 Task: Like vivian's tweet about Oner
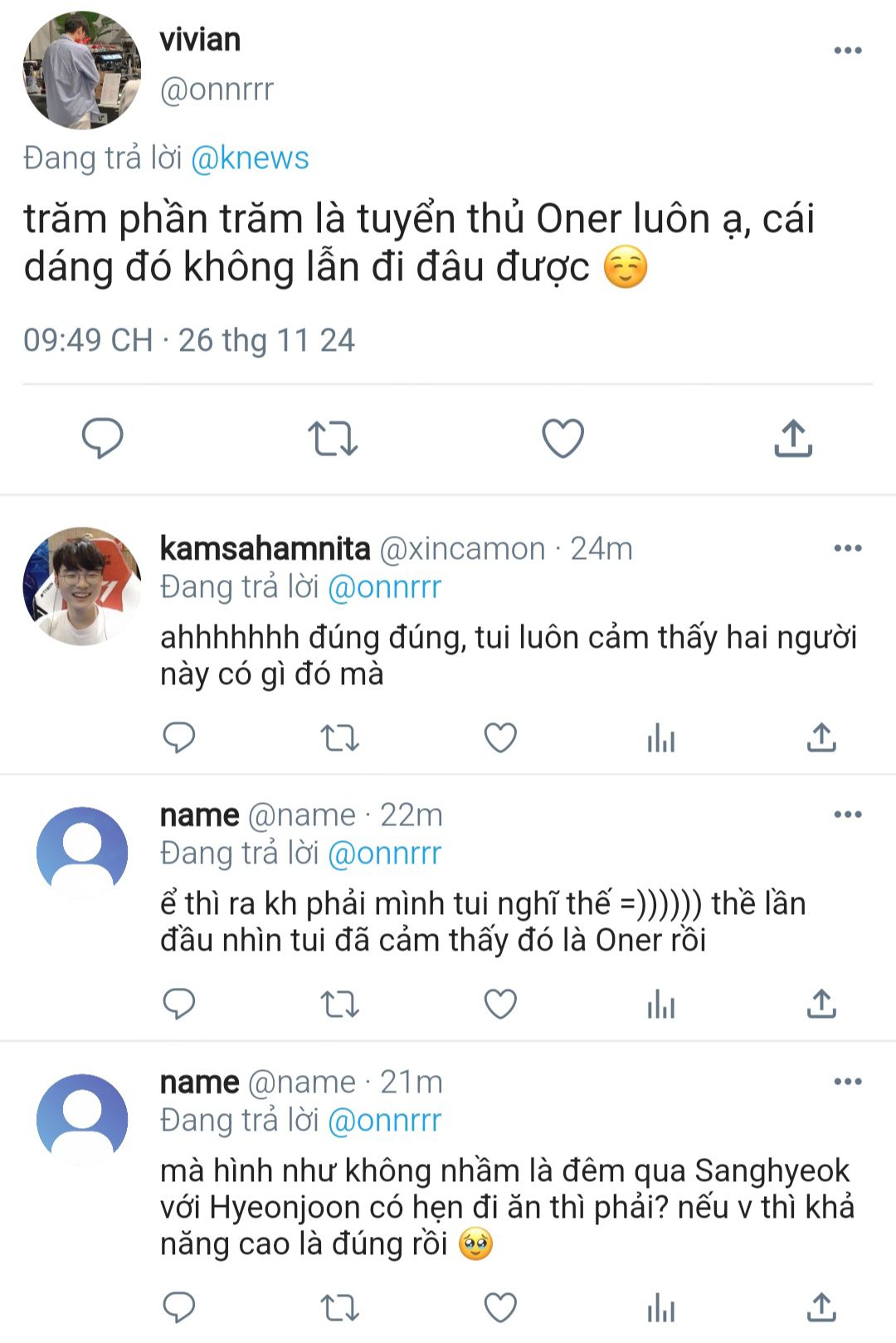(563, 438)
